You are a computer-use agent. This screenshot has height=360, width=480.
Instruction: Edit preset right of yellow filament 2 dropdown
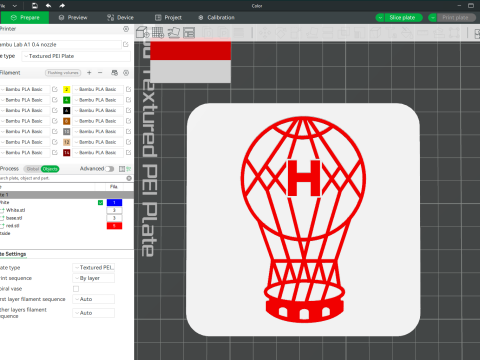tap(129, 89)
